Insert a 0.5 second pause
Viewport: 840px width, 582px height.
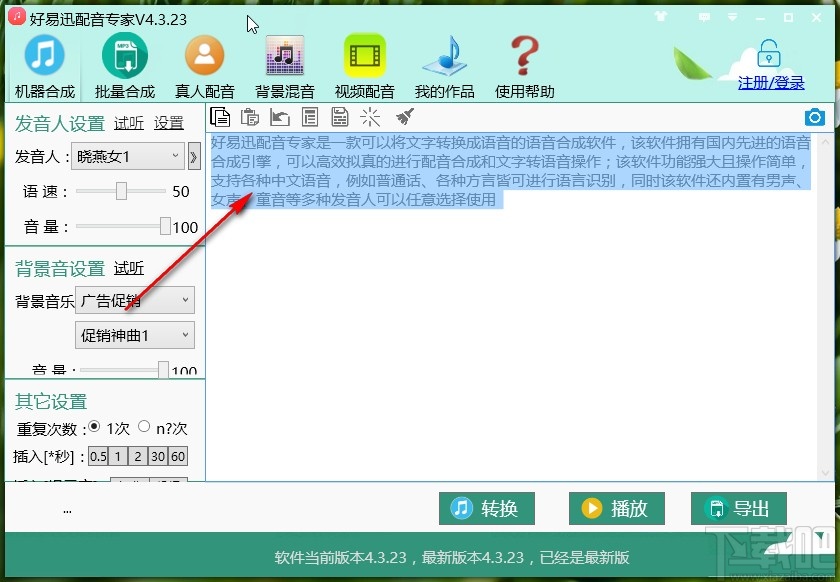point(98,457)
